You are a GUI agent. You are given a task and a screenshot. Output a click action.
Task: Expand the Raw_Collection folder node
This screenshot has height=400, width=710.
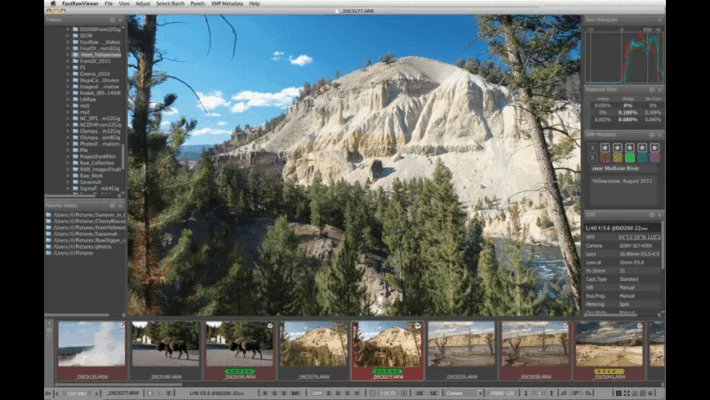coord(68,163)
